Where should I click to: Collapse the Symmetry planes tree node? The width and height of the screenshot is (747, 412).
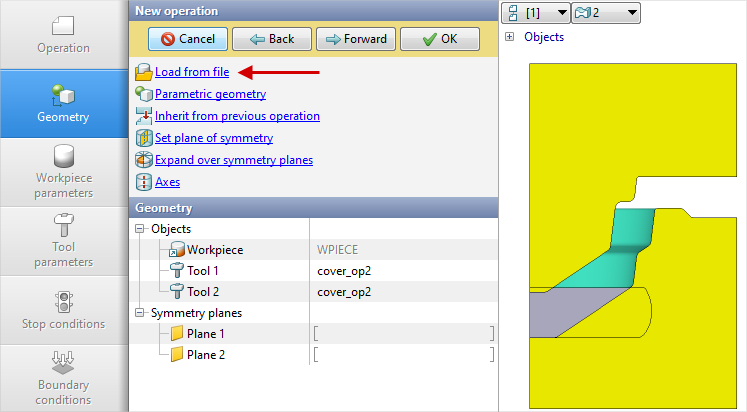pos(139,313)
